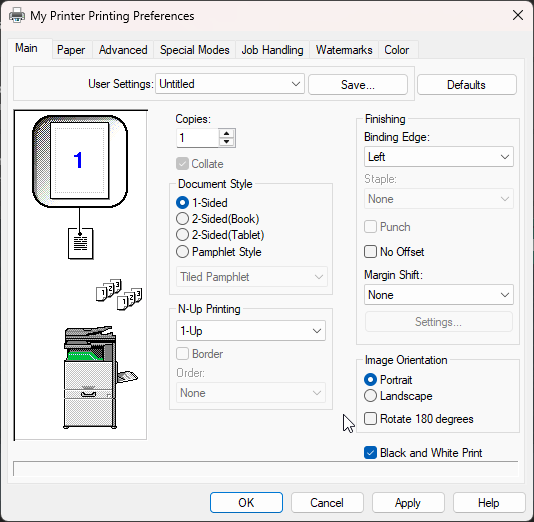Click the Cancel button
534x522 pixels.
(x=327, y=503)
